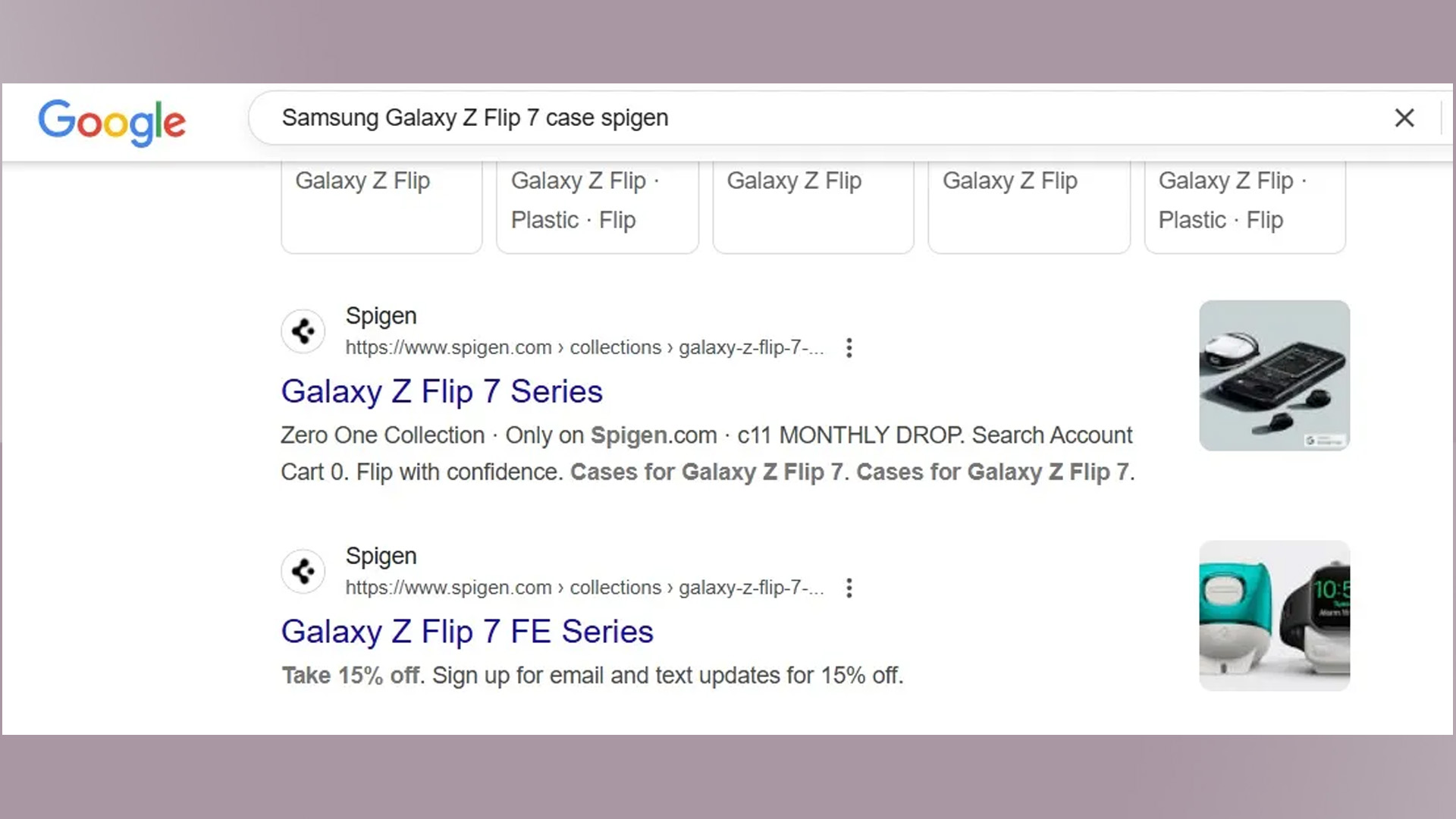The width and height of the screenshot is (1456, 819).
Task: Clear the search box with the X icon
Action: 1404,118
